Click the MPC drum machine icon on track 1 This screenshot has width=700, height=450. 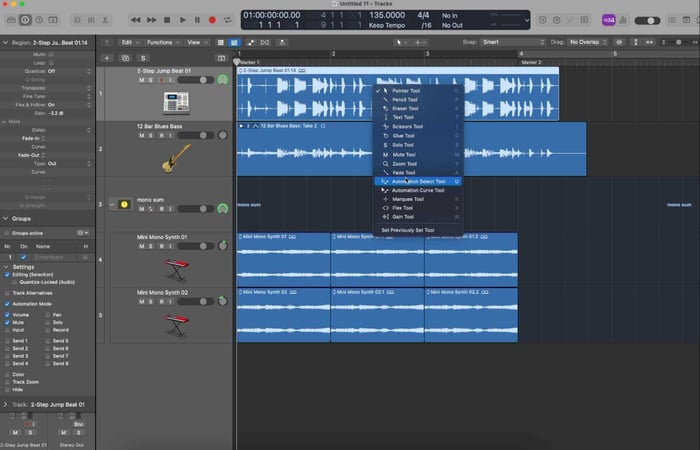click(176, 102)
